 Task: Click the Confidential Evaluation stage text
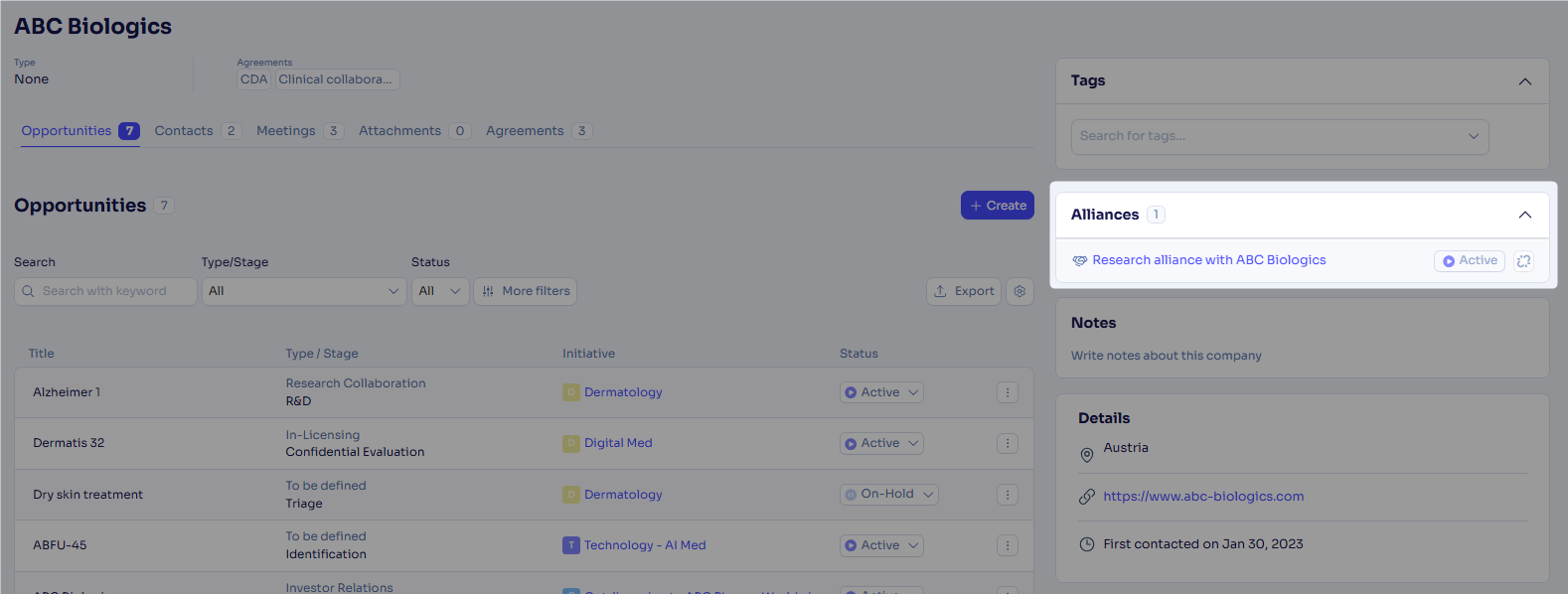[355, 452]
